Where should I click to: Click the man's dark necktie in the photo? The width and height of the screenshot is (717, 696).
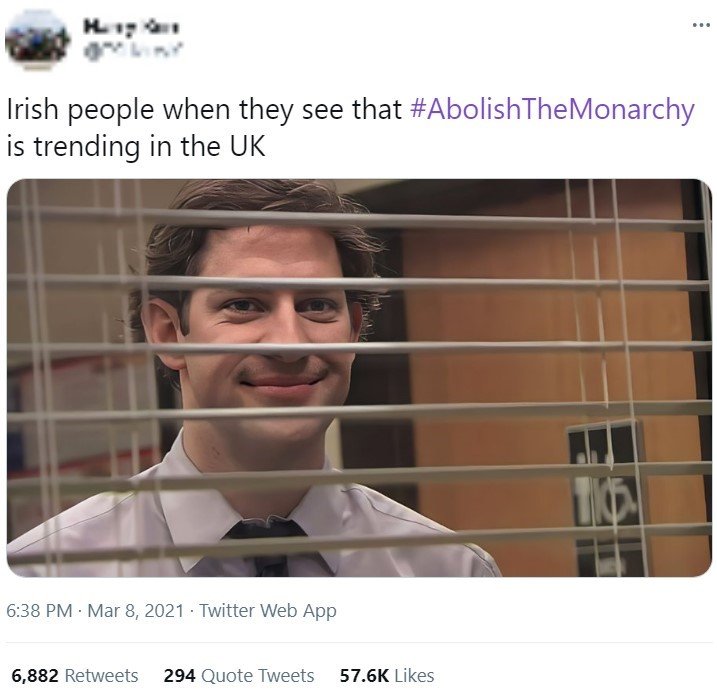click(x=270, y=548)
